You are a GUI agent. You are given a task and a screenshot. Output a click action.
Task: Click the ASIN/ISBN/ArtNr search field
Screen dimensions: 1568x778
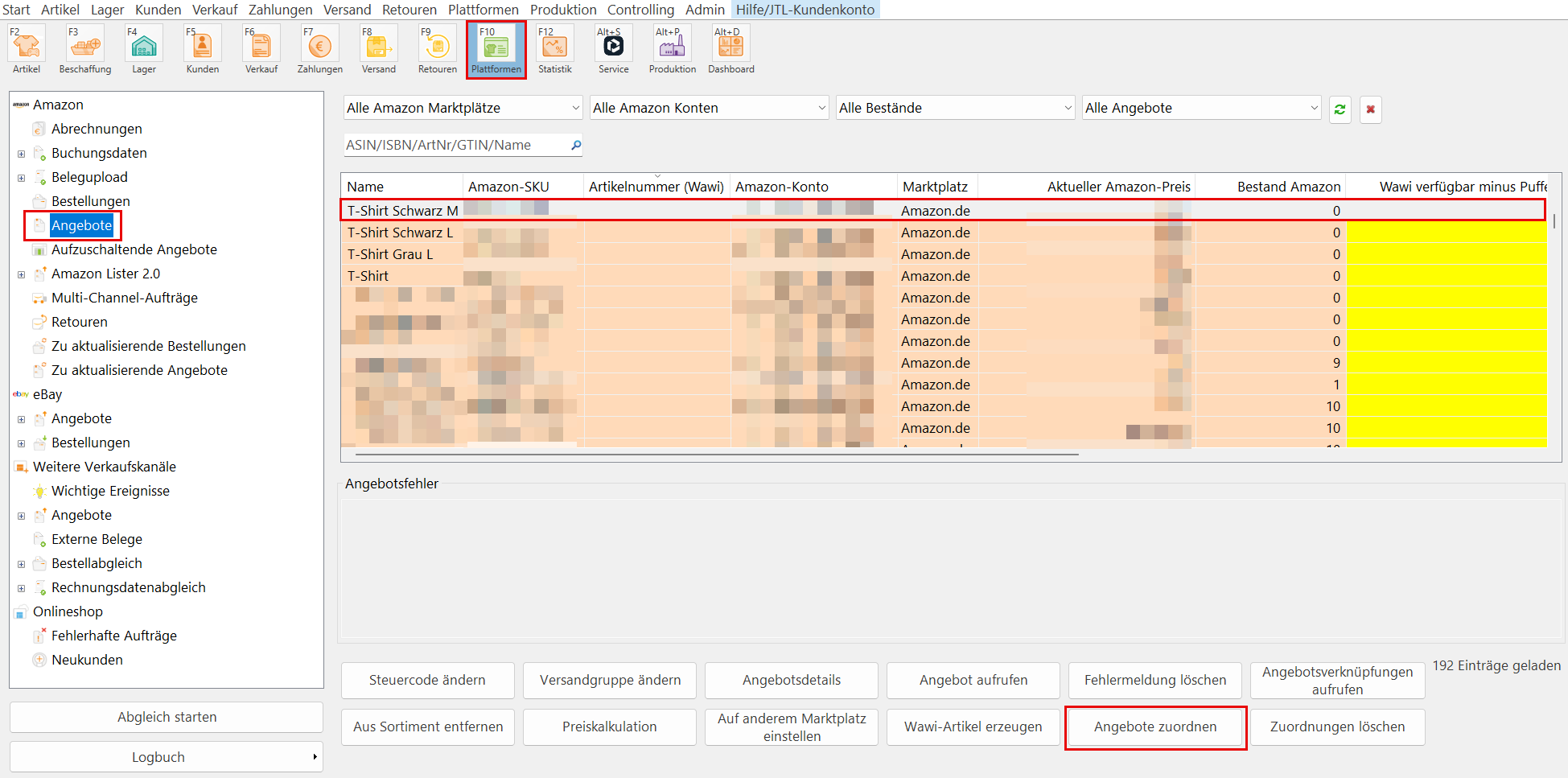pyautogui.click(x=455, y=146)
